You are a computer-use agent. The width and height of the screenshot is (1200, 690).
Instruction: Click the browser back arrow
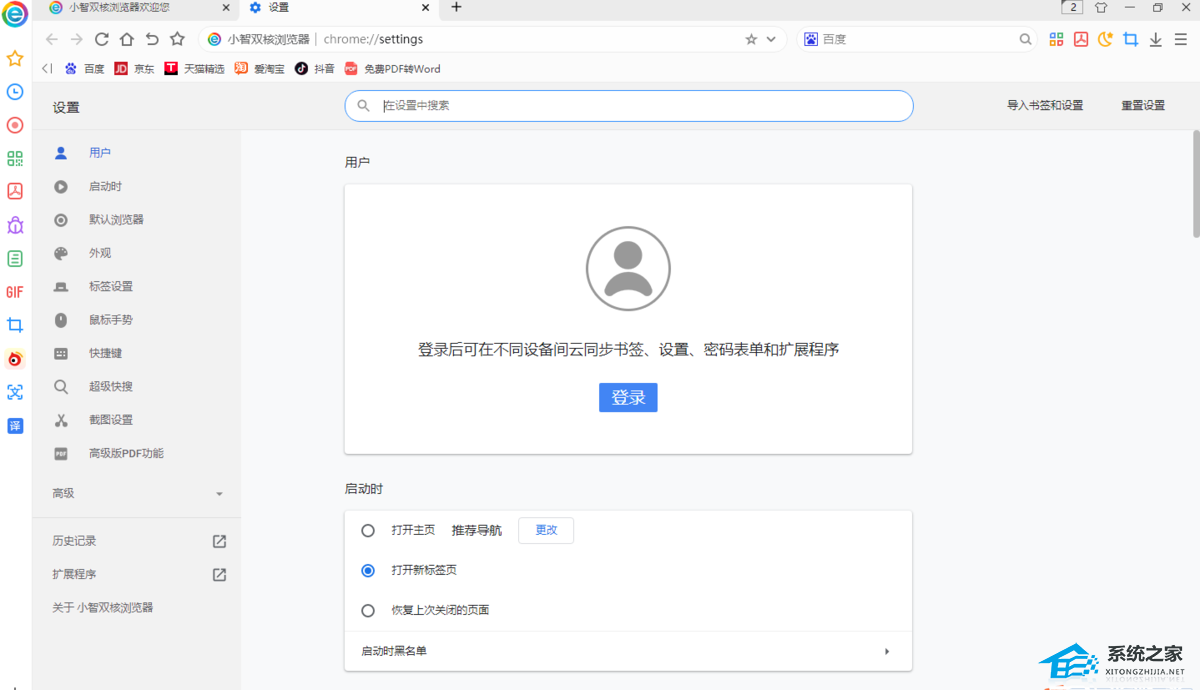click(x=51, y=39)
